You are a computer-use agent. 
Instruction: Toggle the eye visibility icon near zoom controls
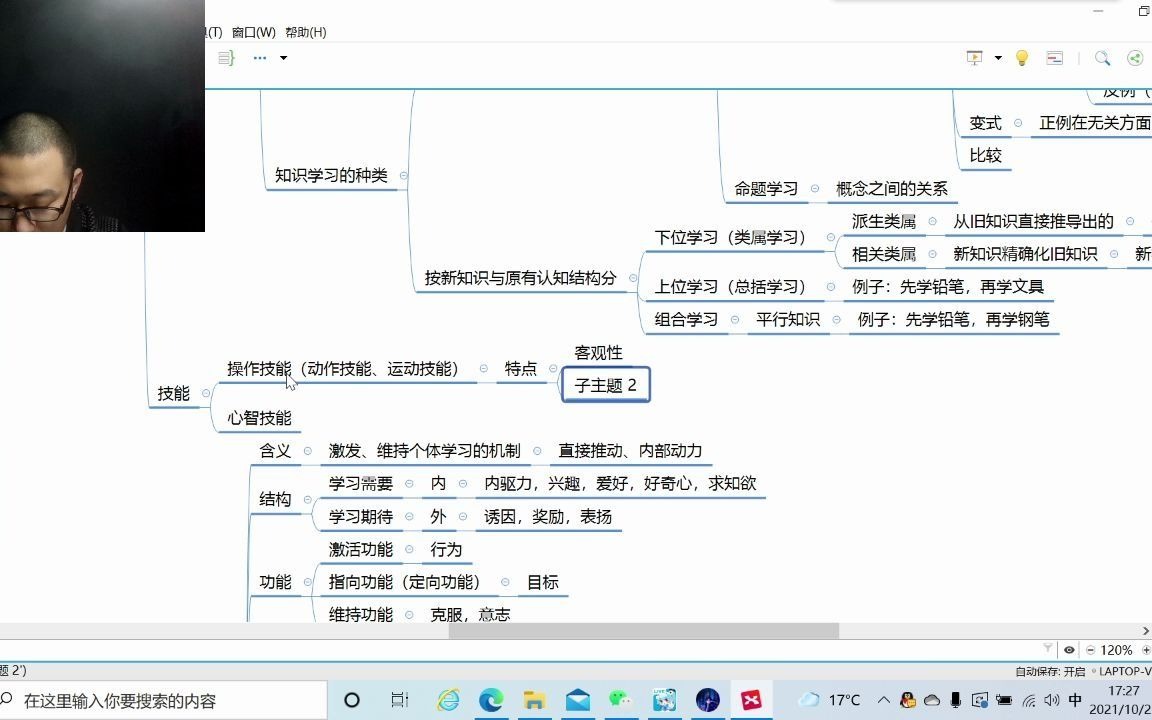pos(1069,650)
